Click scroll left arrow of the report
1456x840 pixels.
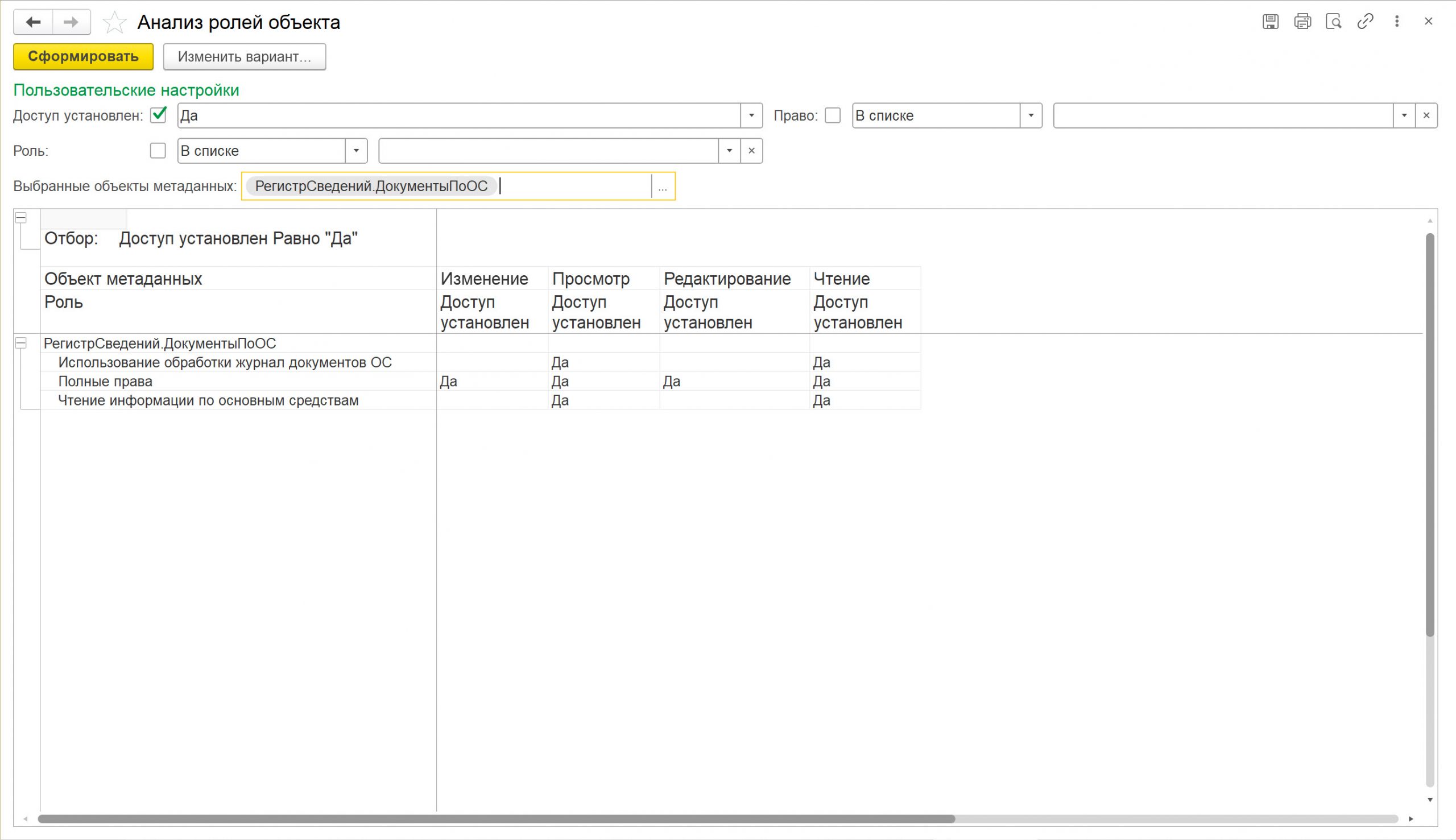(26, 818)
